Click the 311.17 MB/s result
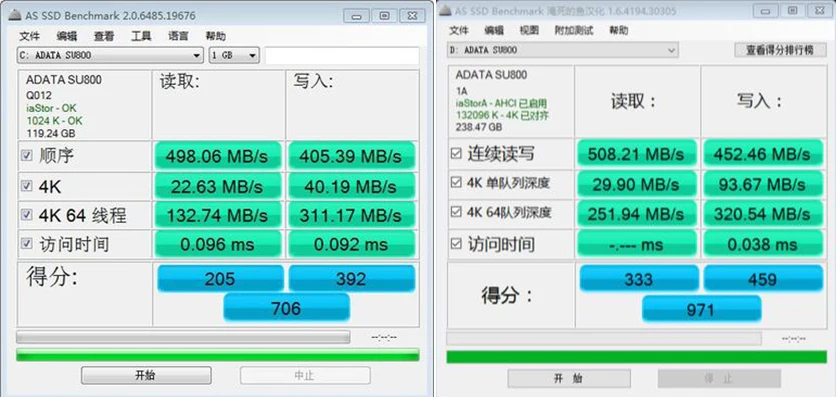This screenshot has height=397, width=836. coord(351,215)
